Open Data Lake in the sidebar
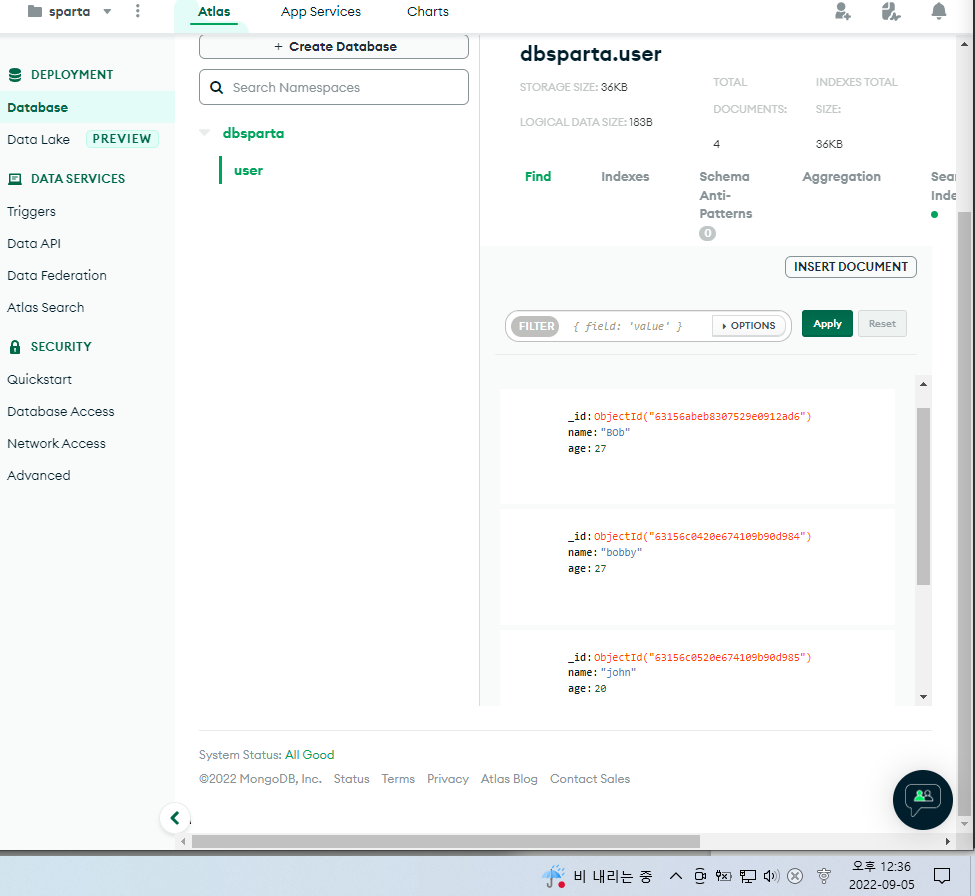This screenshot has height=896, width=975. [x=39, y=139]
